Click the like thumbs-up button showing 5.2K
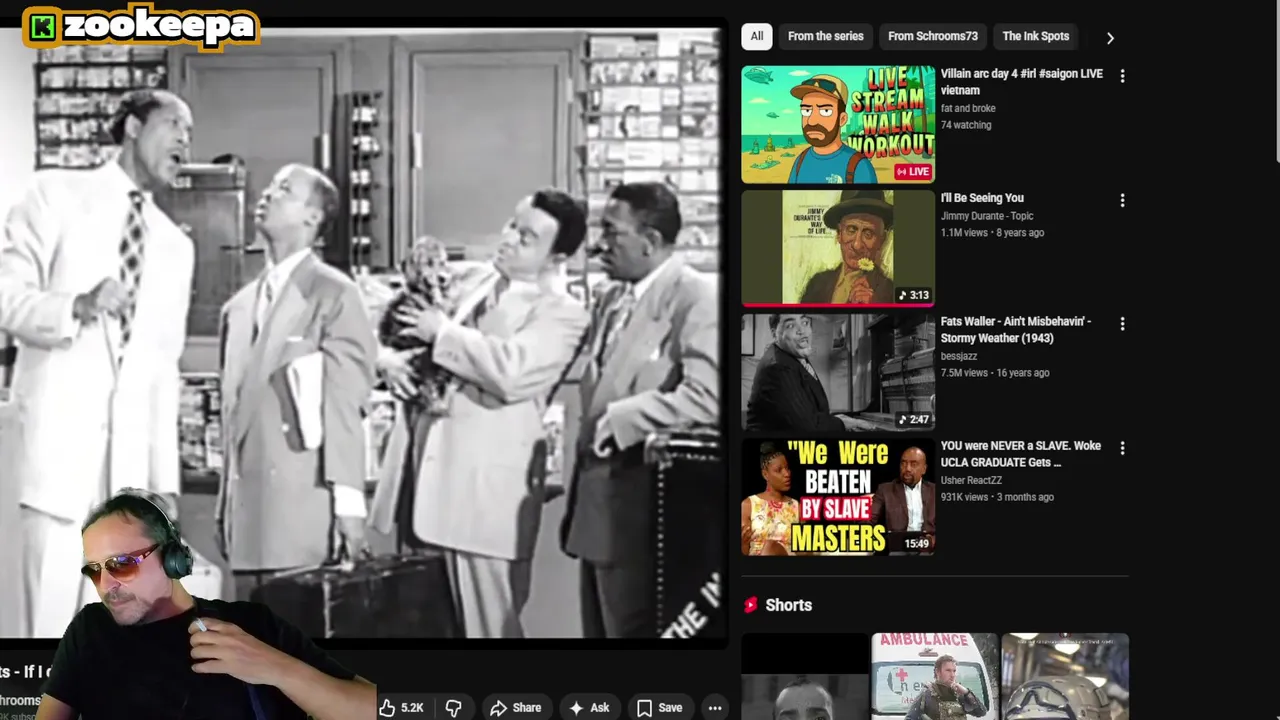The width and height of the screenshot is (1280, 720). click(x=401, y=708)
